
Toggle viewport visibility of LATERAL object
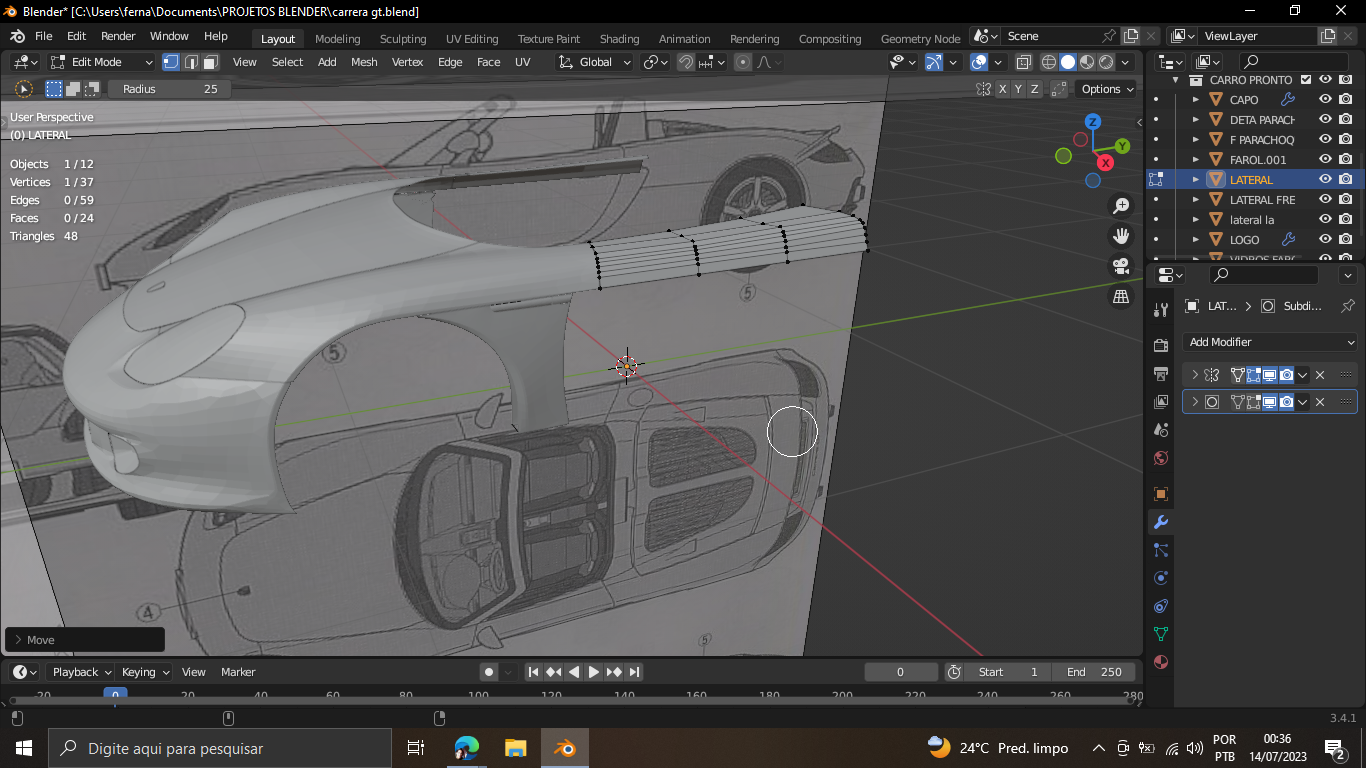1325,179
